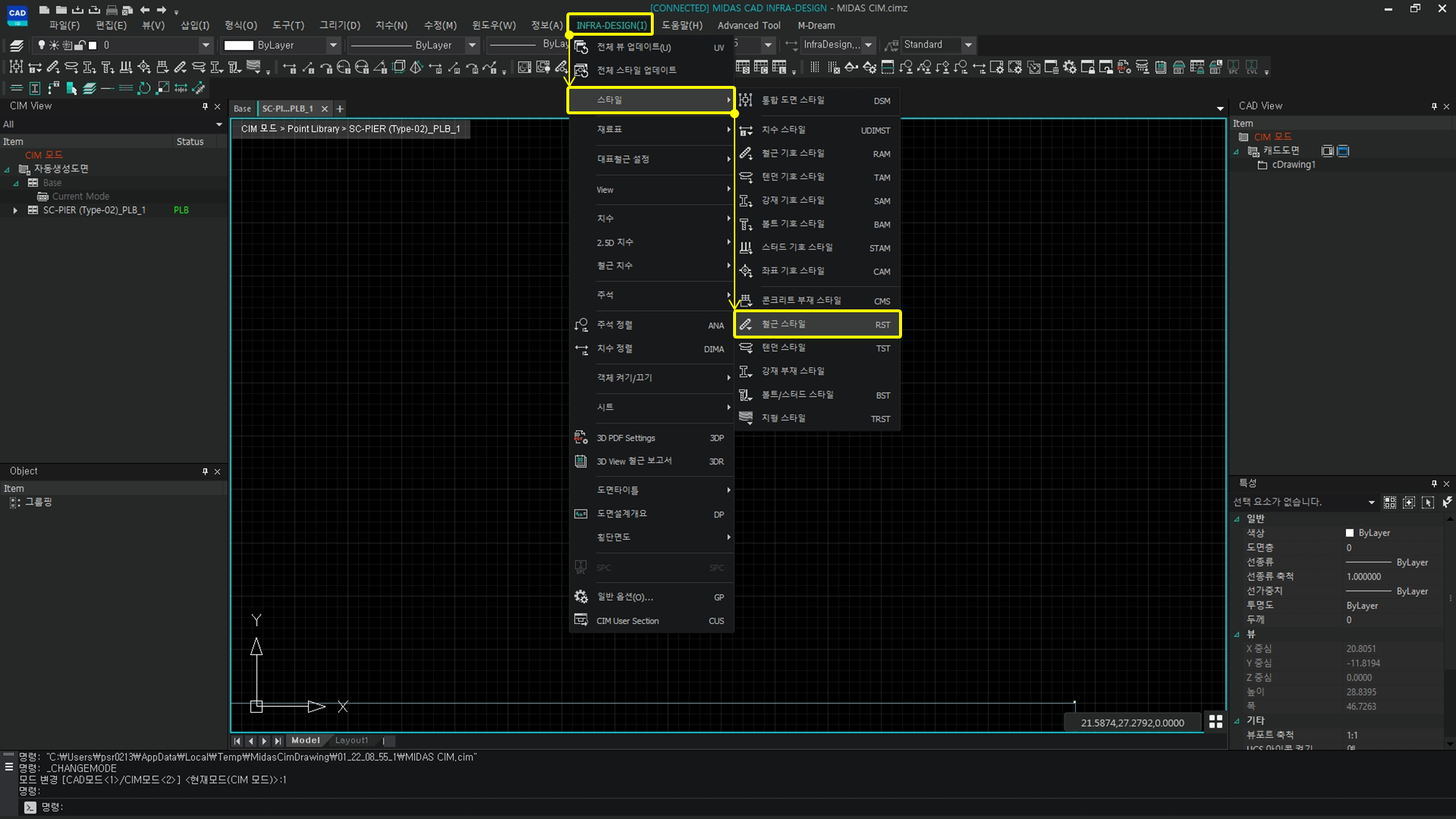The height and width of the screenshot is (819, 1456).
Task: Click the text 'I' frame icon in bottom toolbar row
Action: [34, 88]
